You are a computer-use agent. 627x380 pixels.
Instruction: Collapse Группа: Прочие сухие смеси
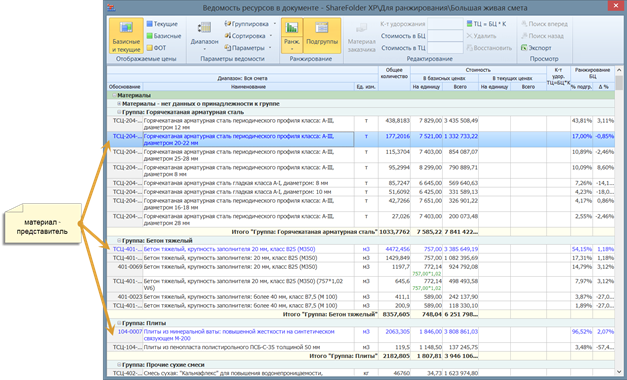point(119,365)
